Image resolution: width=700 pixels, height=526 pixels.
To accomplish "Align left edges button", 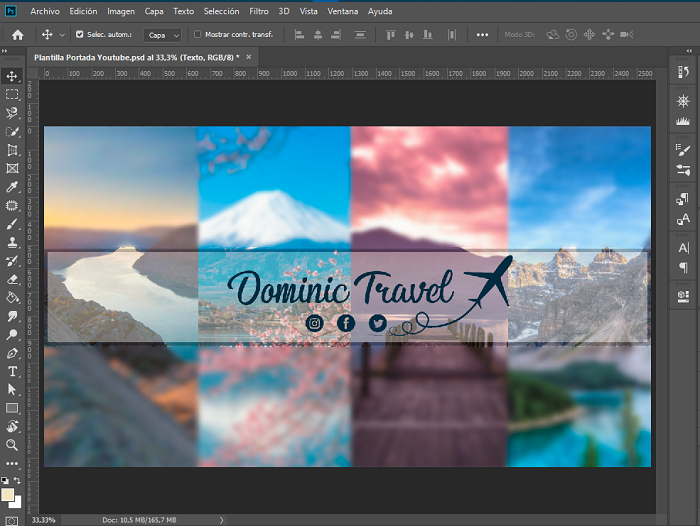I will (x=300, y=34).
